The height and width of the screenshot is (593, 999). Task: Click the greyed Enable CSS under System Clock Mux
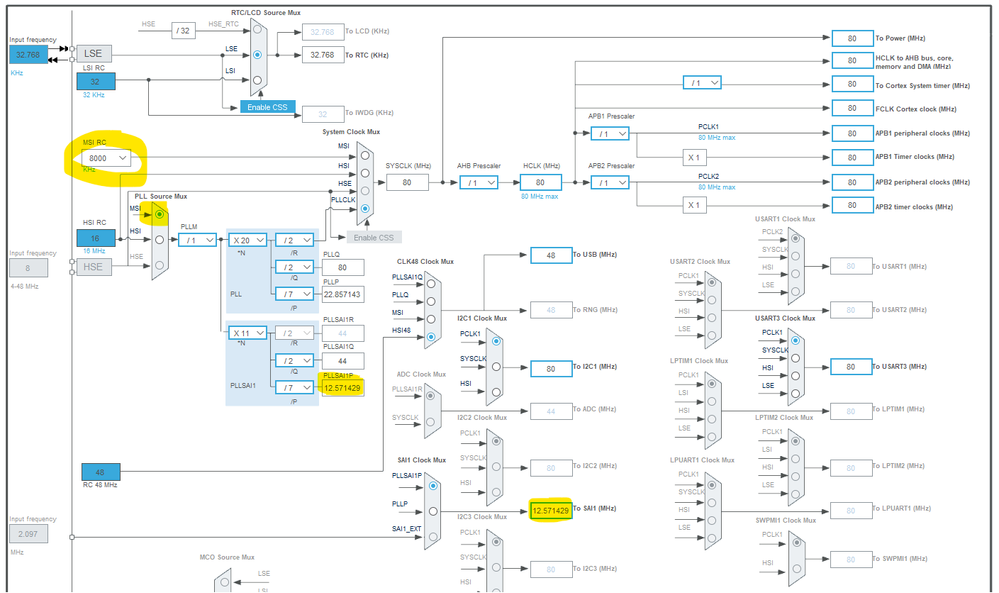(374, 237)
